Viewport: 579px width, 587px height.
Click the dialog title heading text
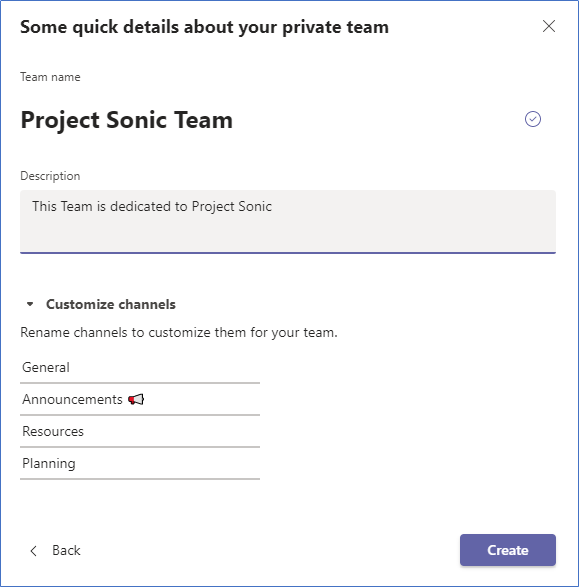pyautogui.click(x=204, y=27)
